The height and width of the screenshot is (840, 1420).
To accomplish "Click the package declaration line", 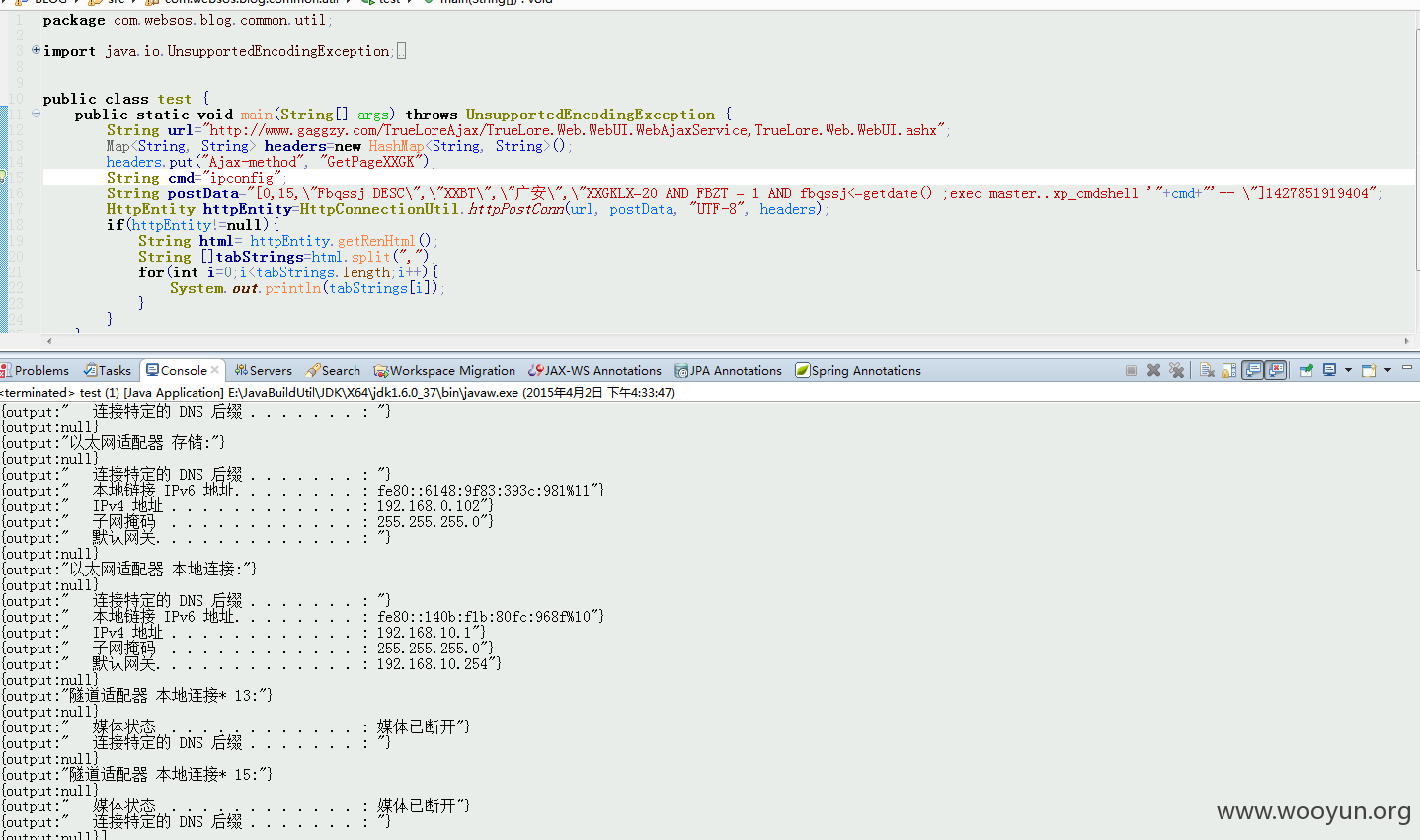I will click(188, 20).
